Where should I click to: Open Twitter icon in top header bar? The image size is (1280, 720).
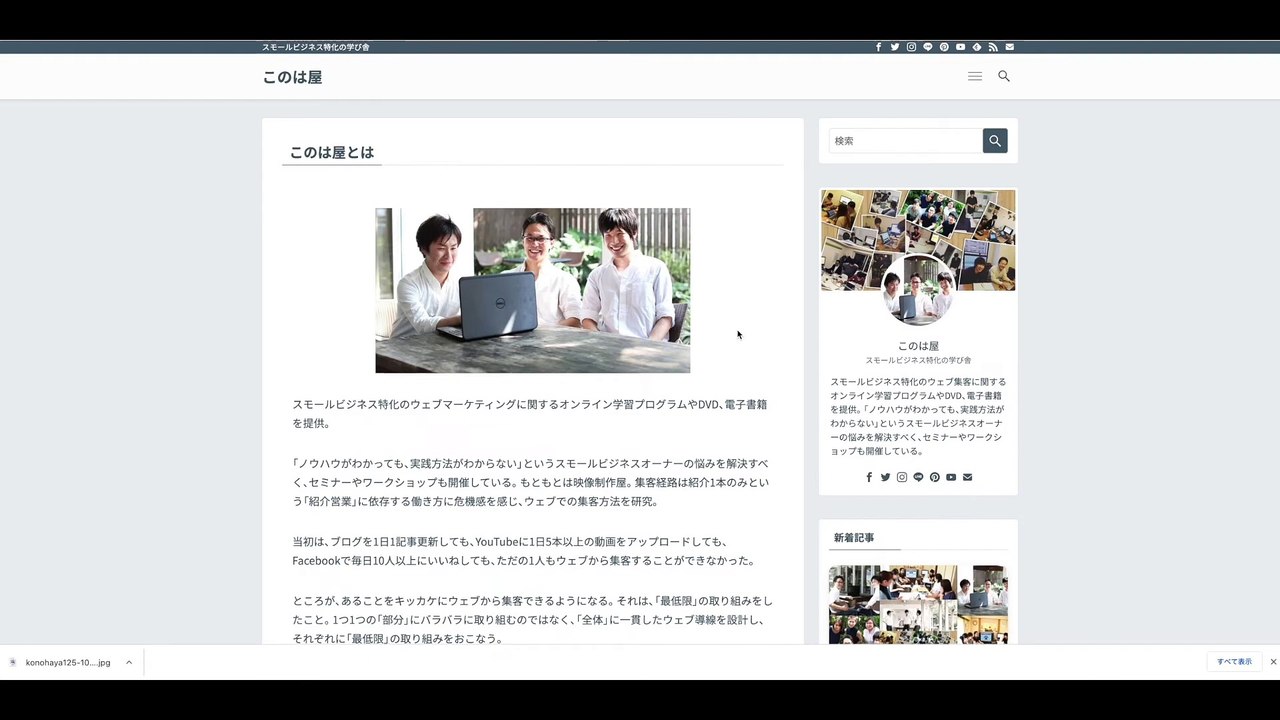coord(895,47)
